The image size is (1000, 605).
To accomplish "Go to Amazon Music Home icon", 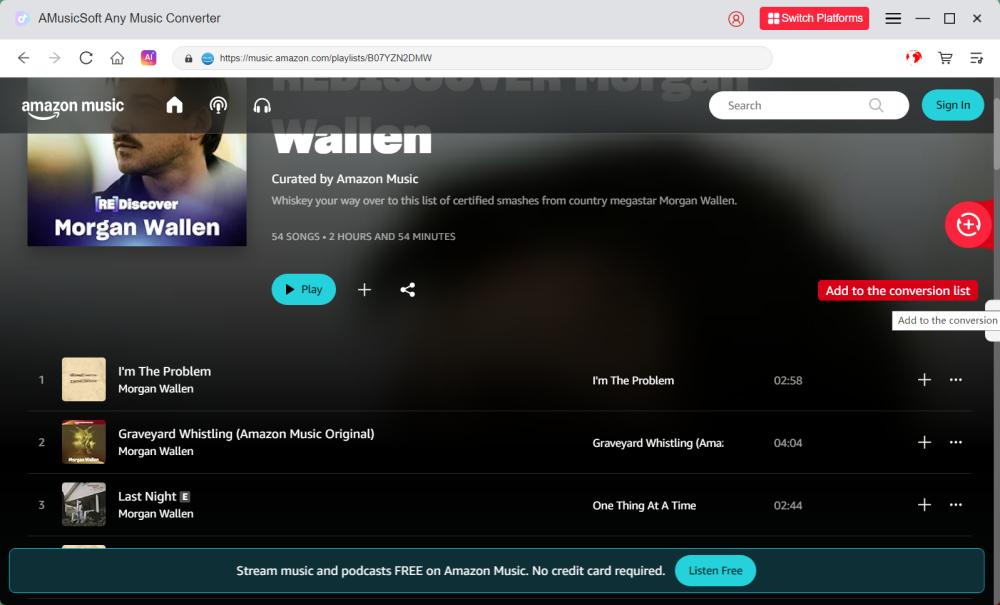I will 174,105.
